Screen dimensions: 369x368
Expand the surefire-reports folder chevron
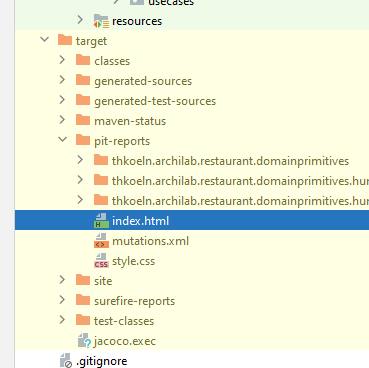pos(62,300)
